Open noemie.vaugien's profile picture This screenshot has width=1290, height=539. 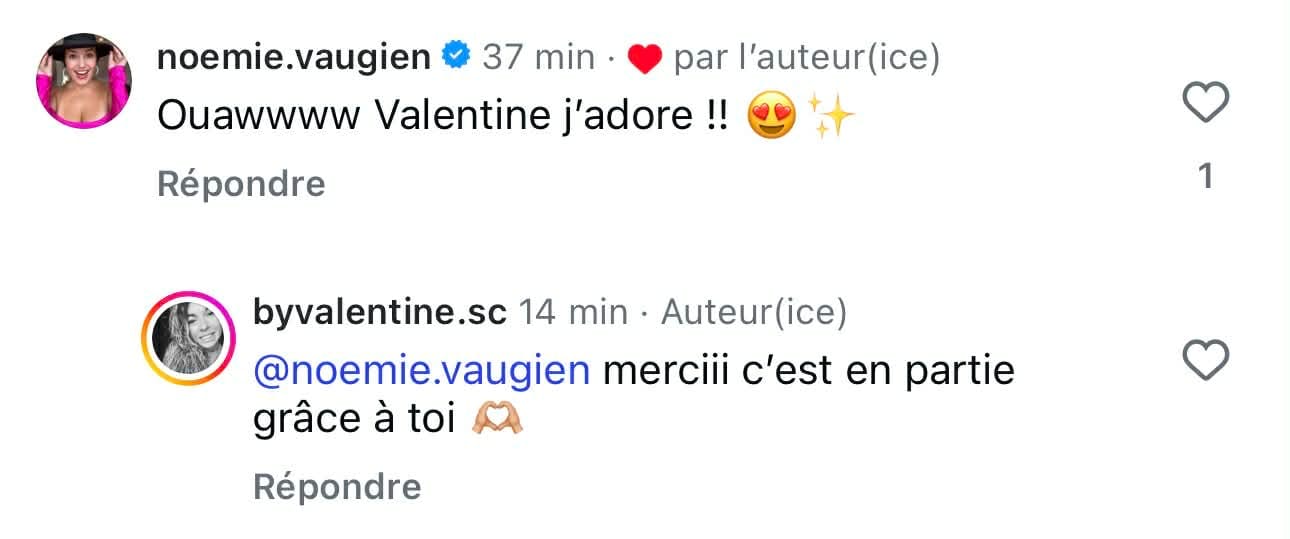[84, 81]
